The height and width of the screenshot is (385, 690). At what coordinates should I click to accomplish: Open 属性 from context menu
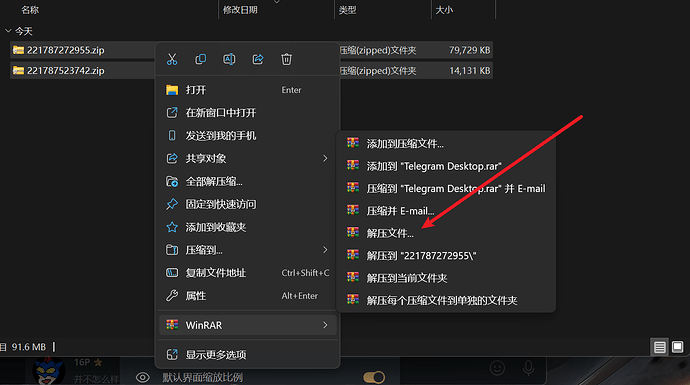248,296
